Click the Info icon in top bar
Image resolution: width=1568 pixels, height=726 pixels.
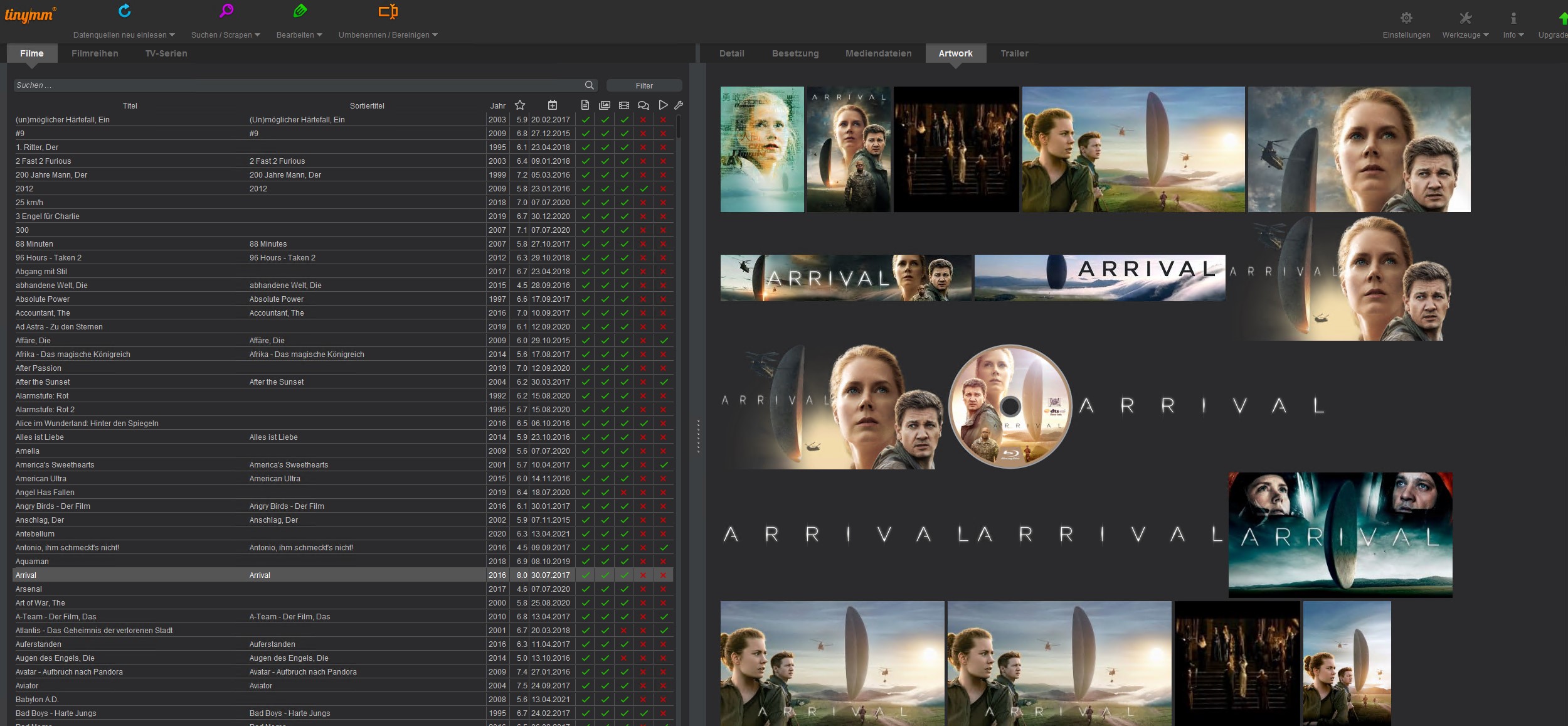1513,18
